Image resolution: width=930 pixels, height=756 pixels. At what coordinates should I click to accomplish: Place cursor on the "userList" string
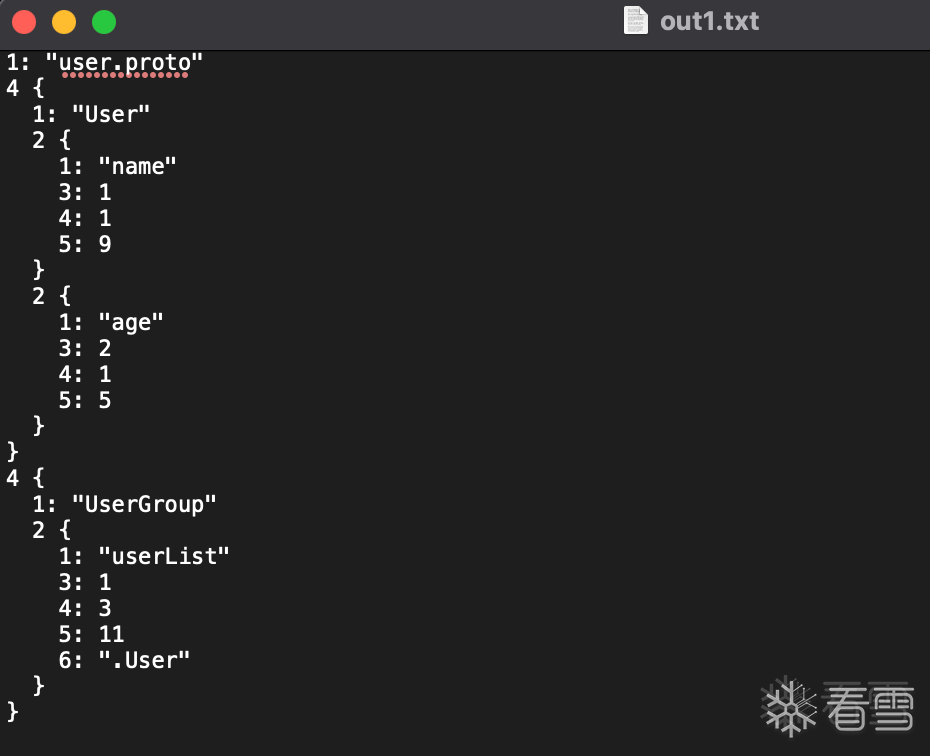pos(164,556)
